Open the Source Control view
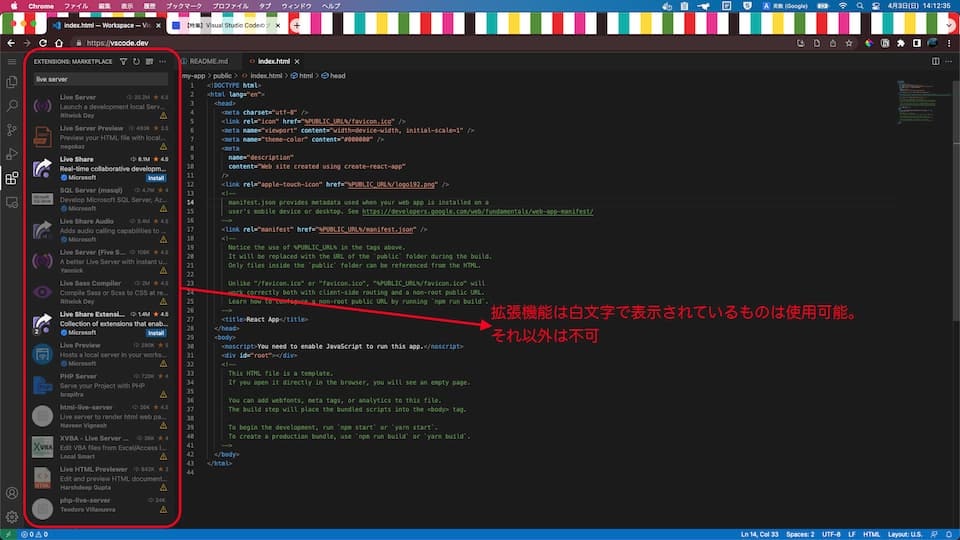The width and height of the screenshot is (960, 540). pyautogui.click(x=12, y=130)
